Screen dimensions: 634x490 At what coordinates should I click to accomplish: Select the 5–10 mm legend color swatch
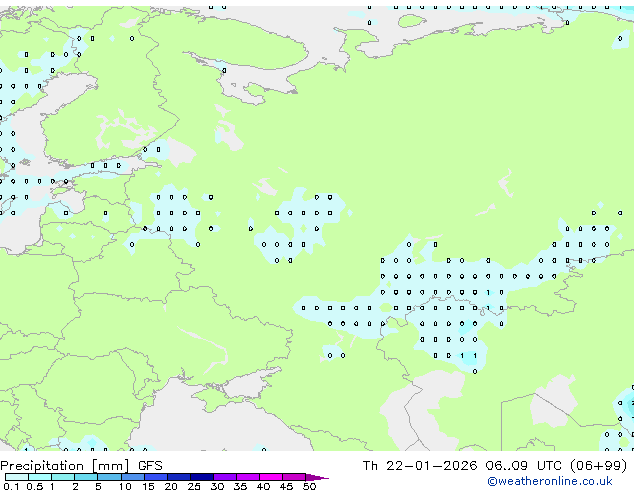click(x=109, y=477)
